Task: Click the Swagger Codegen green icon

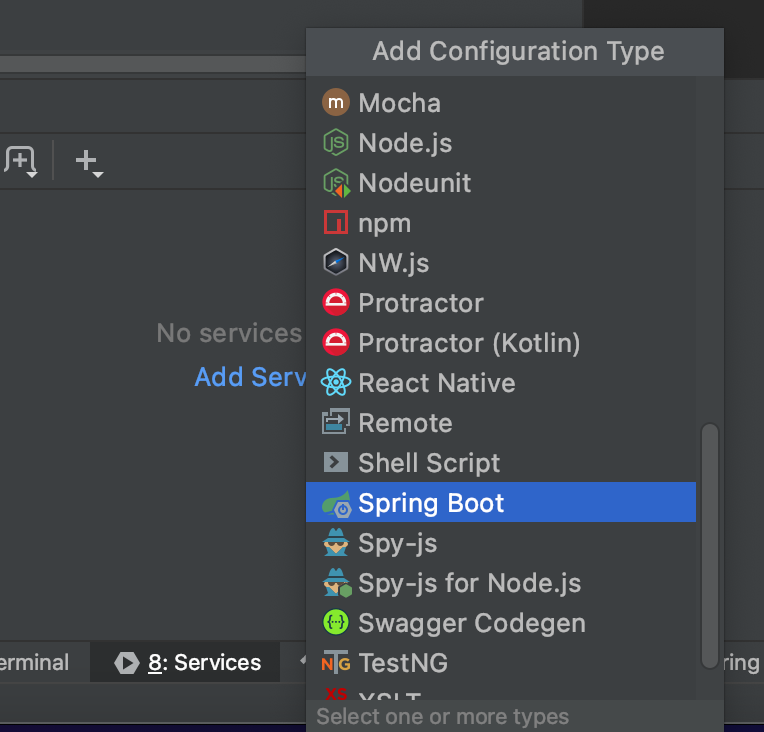Action: pyautogui.click(x=335, y=623)
